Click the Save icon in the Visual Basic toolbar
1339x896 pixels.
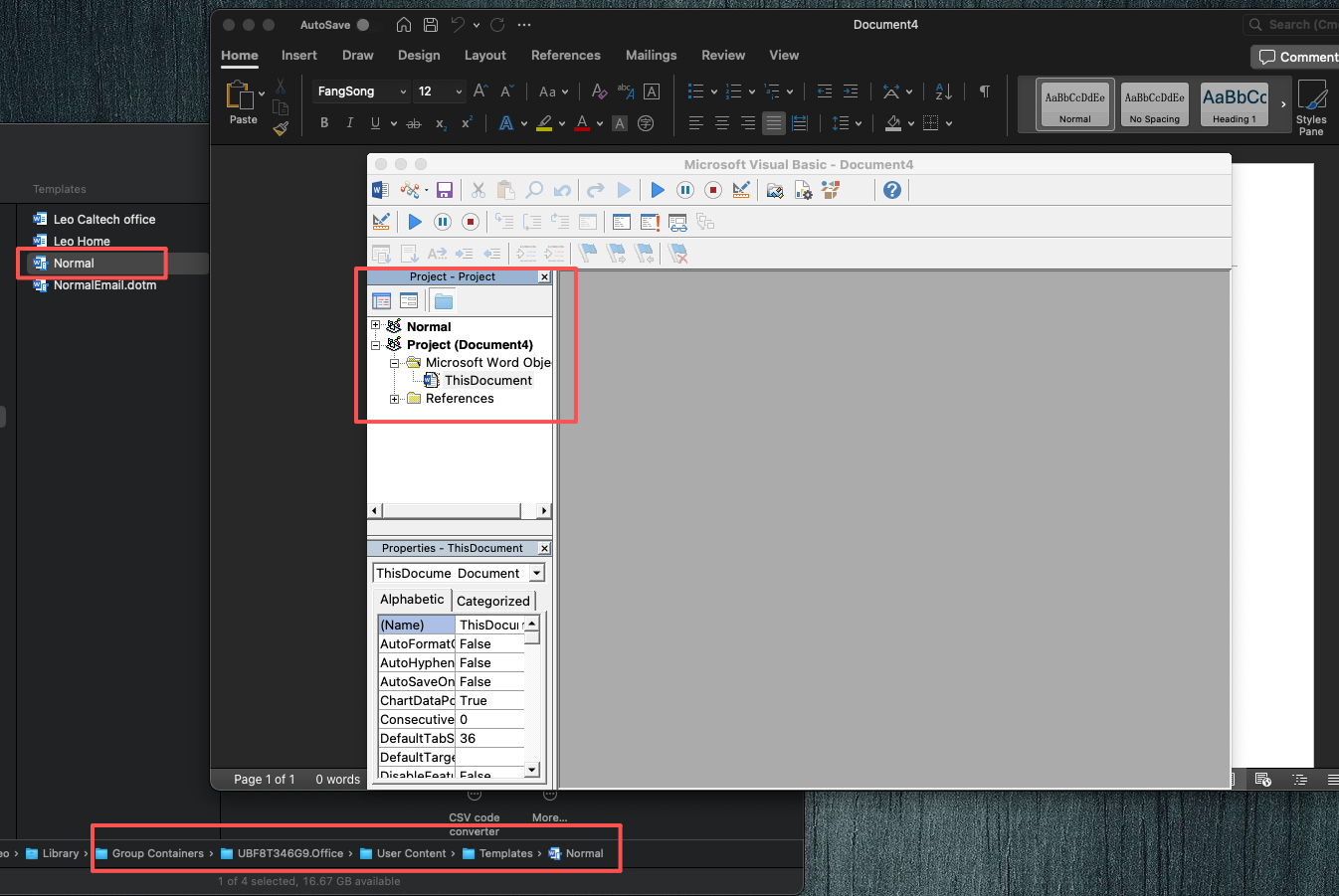pos(445,190)
